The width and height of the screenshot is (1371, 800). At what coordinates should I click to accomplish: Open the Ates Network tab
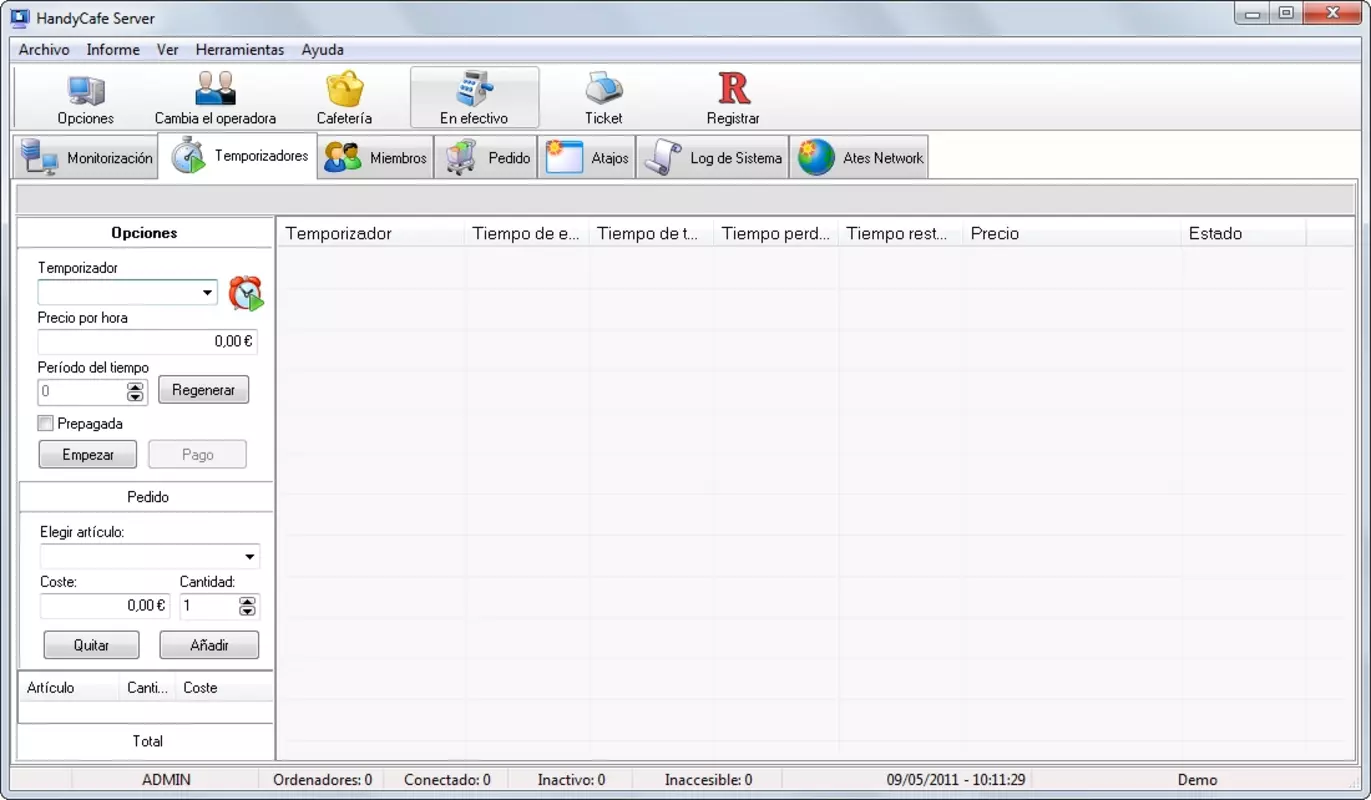860,158
